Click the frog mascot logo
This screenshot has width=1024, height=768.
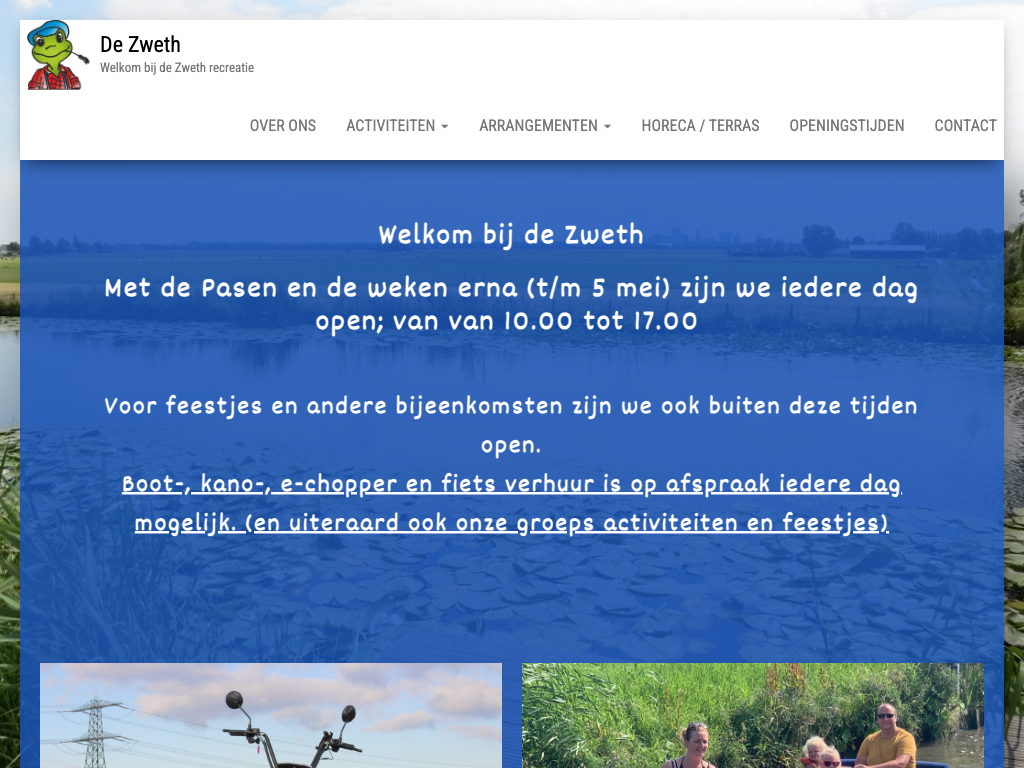[x=57, y=55]
